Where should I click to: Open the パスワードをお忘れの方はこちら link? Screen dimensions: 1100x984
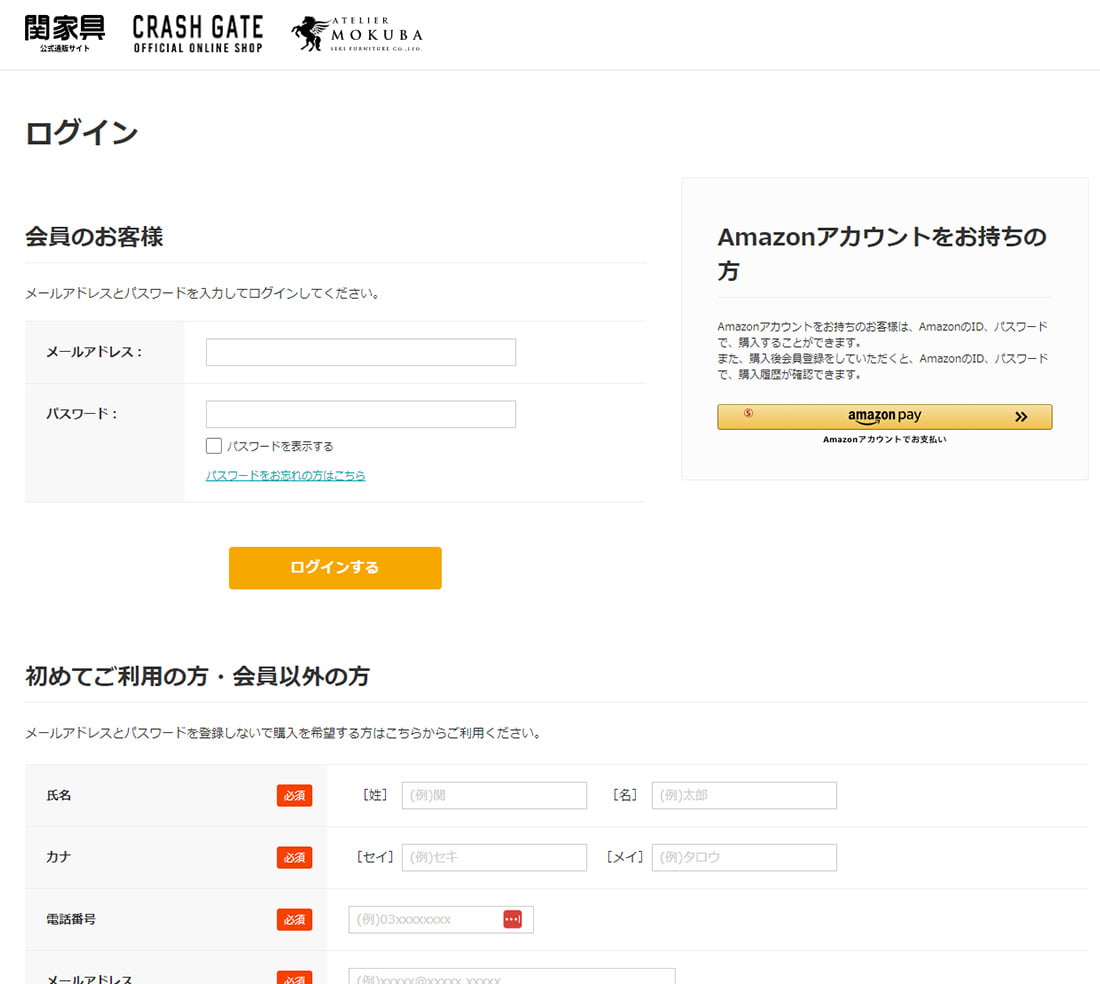[285, 476]
